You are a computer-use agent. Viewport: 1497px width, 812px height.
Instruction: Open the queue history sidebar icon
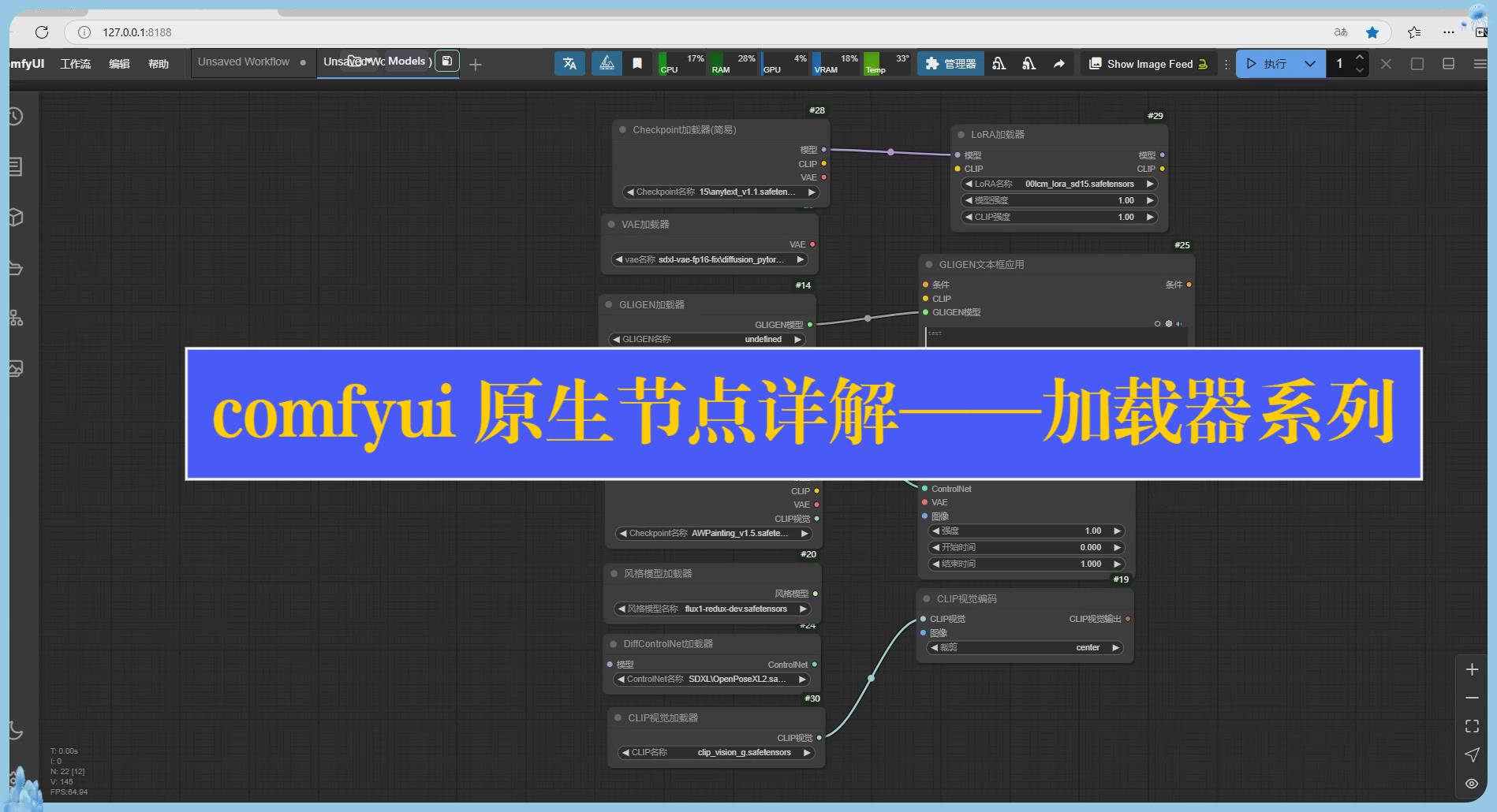click(x=14, y=117)
